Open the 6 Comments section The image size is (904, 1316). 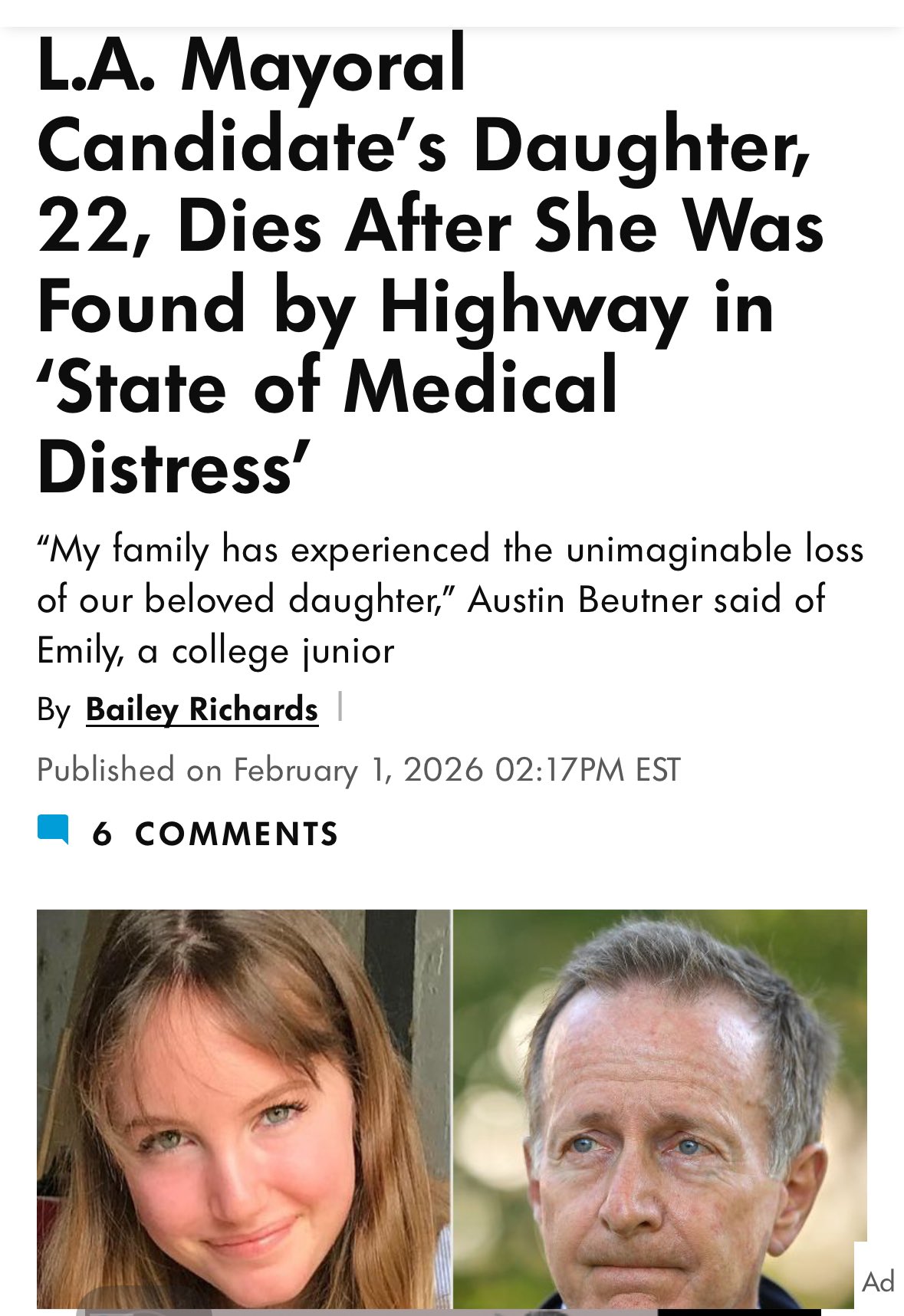click(x=215, y=834)
